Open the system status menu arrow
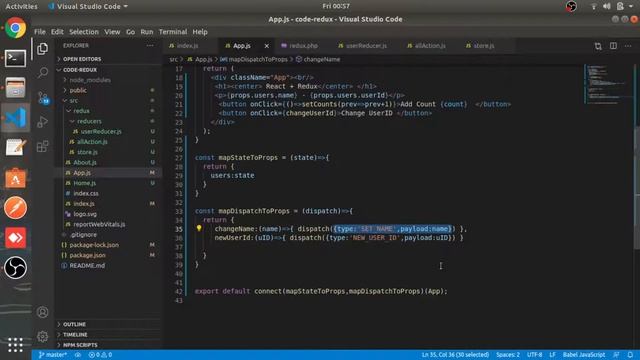 pyautogui.click(x=631, y=6)
